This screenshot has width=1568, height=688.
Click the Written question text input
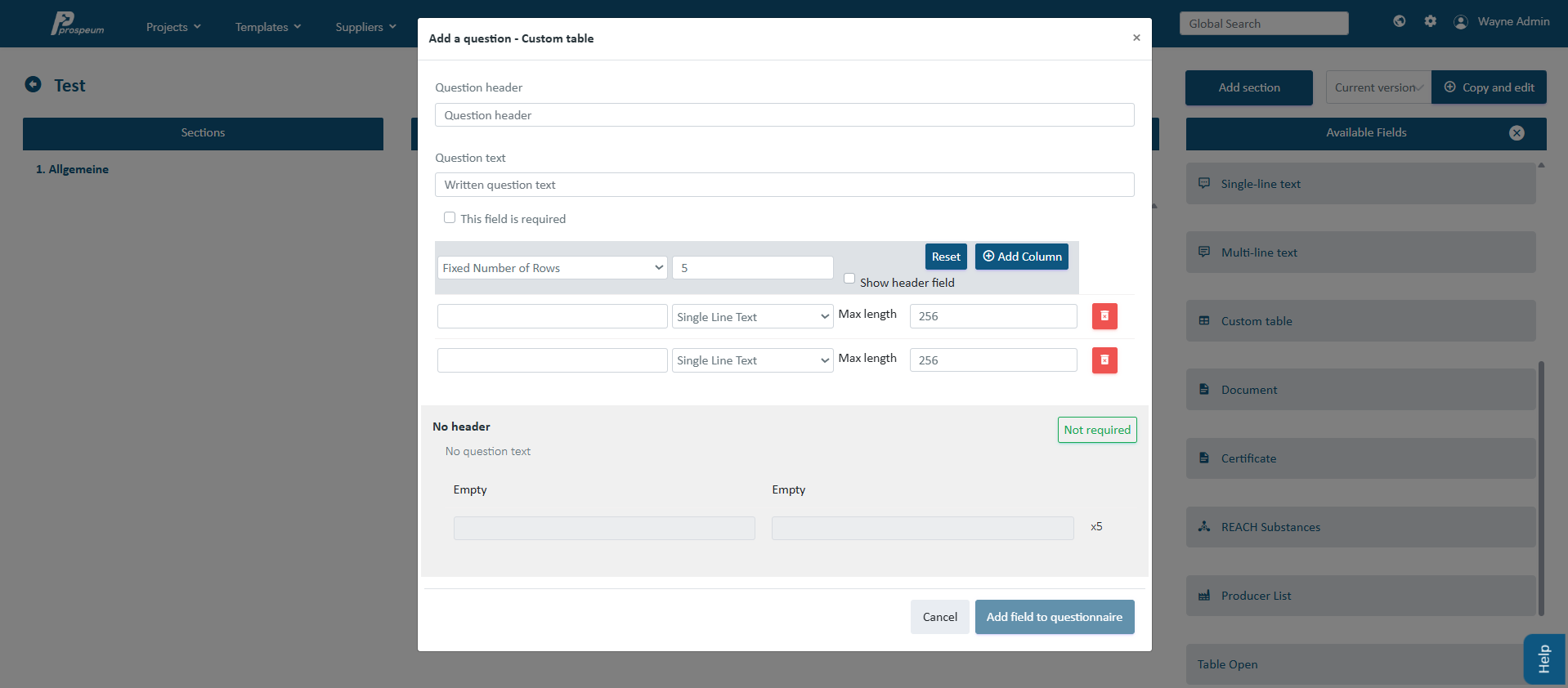(785, 185)
